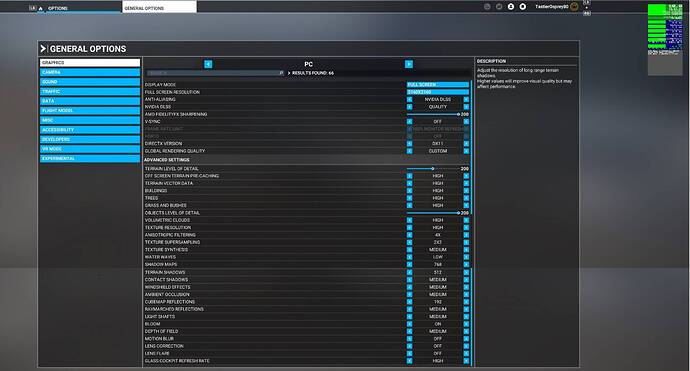Click Global Rendering Quality right arrow
The image size is (690, 371).
[466, 151]
